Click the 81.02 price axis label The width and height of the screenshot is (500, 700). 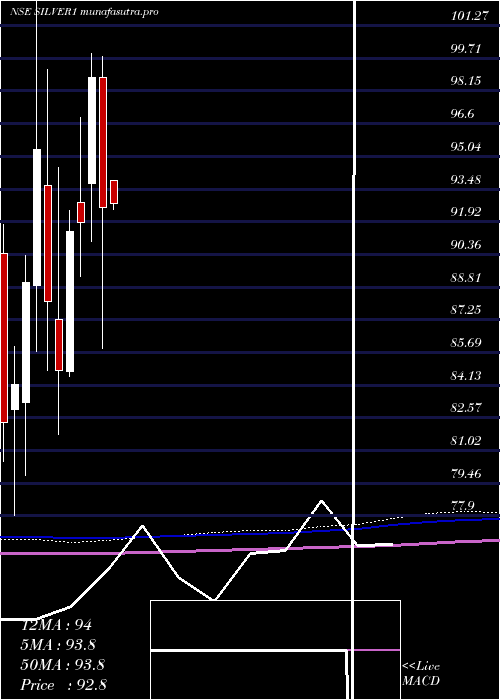(466, 441)
